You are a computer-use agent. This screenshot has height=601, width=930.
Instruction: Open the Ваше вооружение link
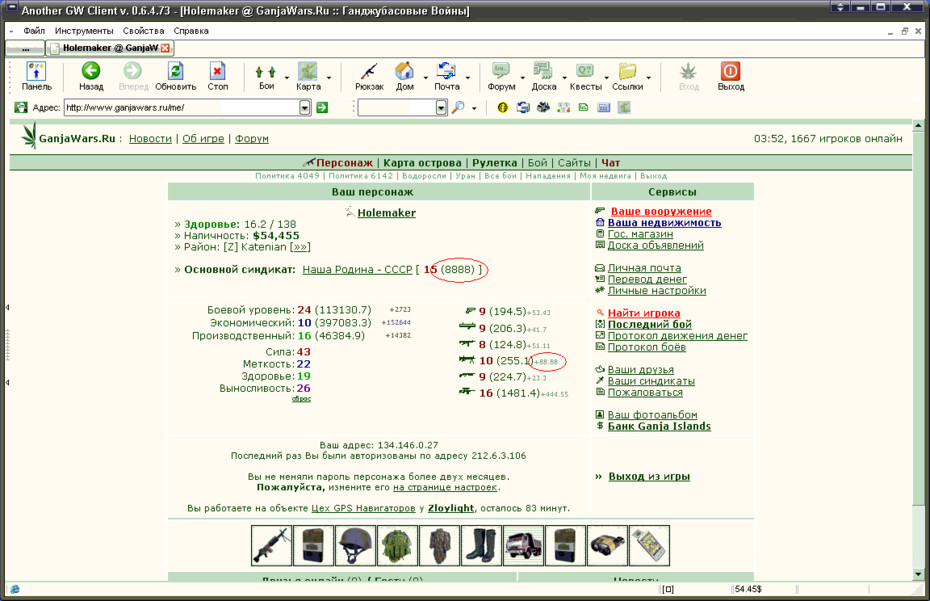(x=661, y=211)
